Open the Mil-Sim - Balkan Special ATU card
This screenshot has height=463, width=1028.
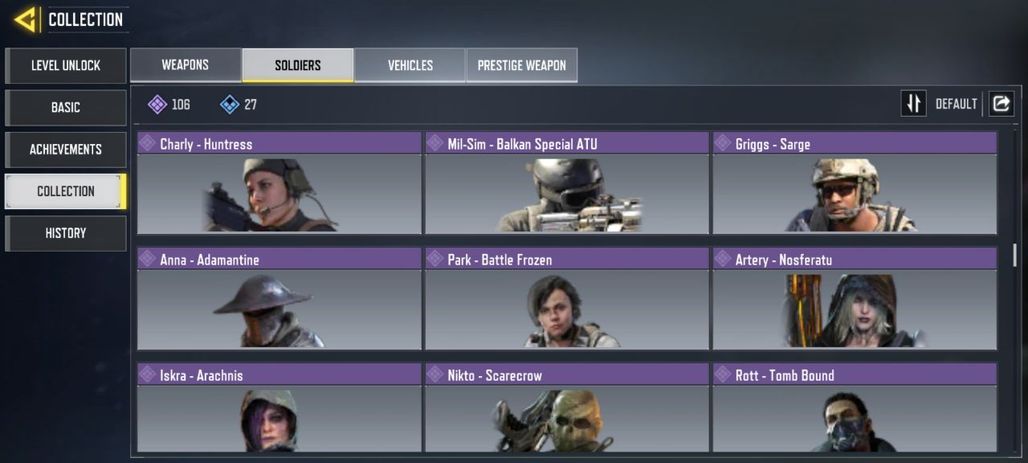click(x=567, y=183)
